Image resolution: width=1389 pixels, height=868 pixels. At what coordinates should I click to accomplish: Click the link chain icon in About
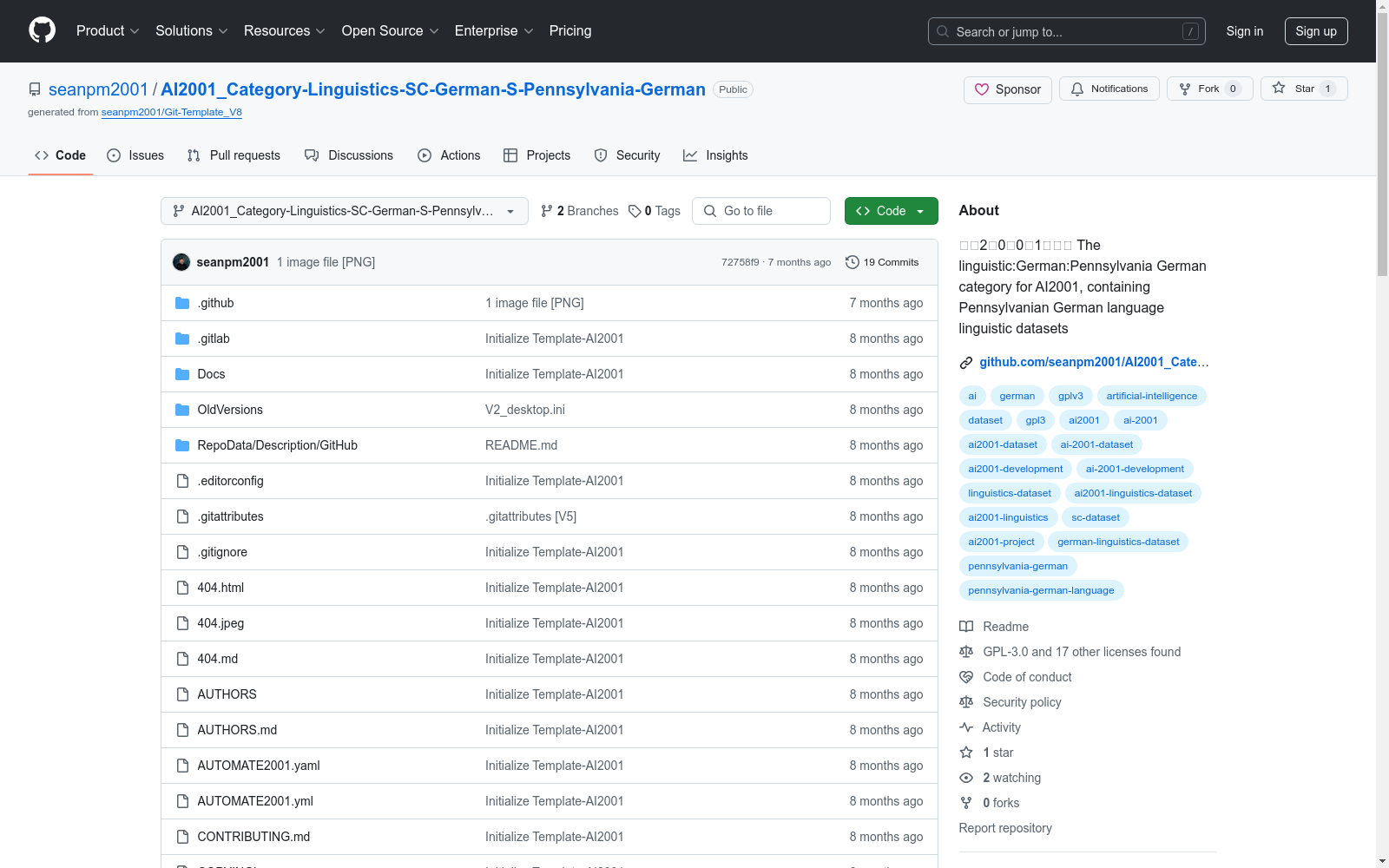(x=966, y=363)
